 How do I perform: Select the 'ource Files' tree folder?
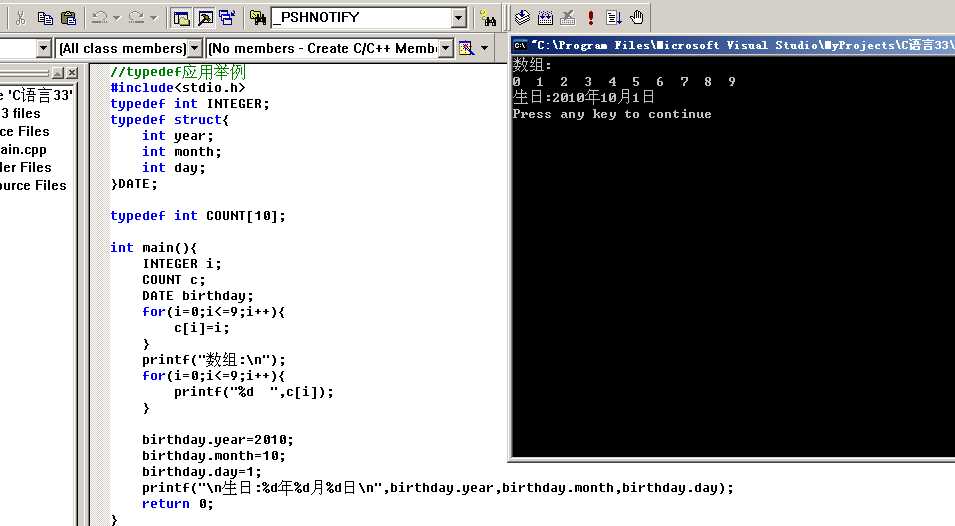coord(33,186)
